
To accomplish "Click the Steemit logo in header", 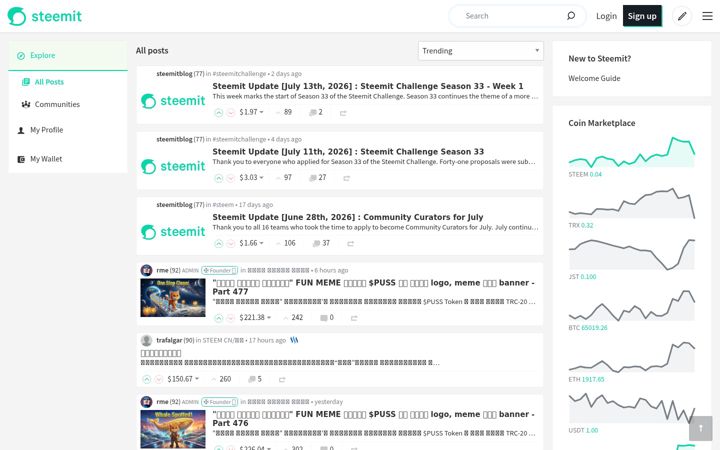I will 45,16.
